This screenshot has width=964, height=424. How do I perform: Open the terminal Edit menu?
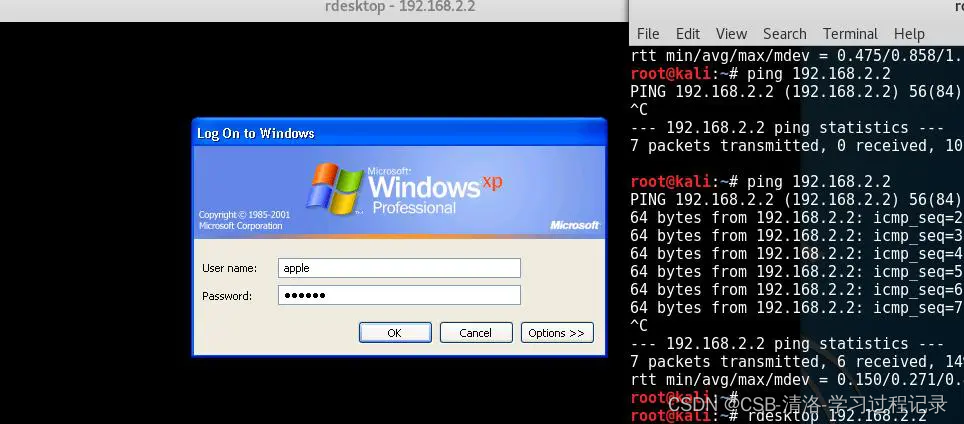[688, 34]
